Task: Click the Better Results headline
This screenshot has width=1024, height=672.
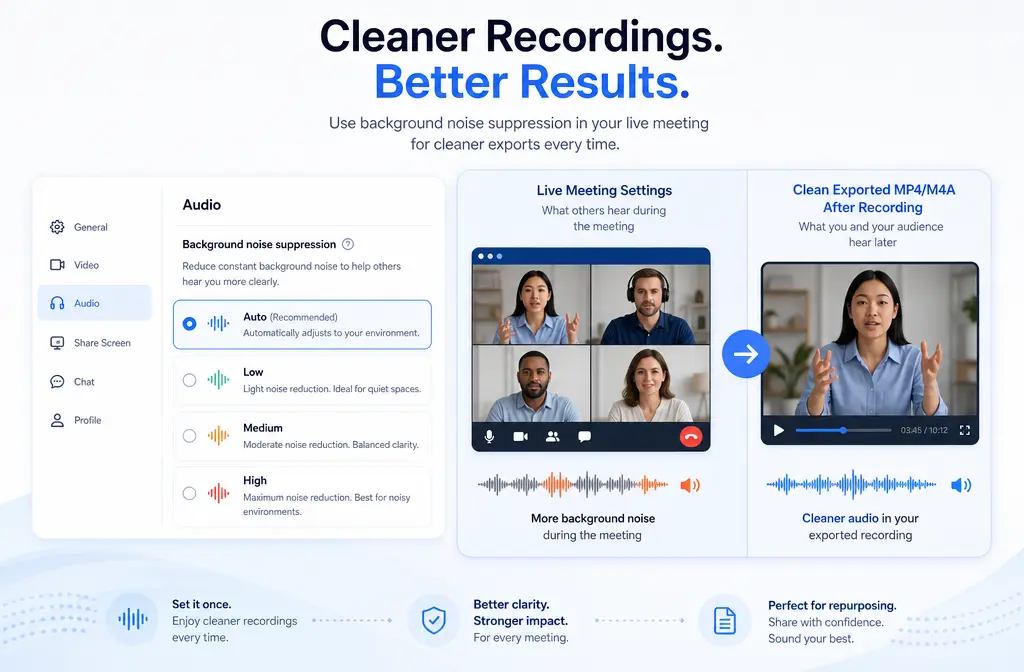Action: (532, 82)
